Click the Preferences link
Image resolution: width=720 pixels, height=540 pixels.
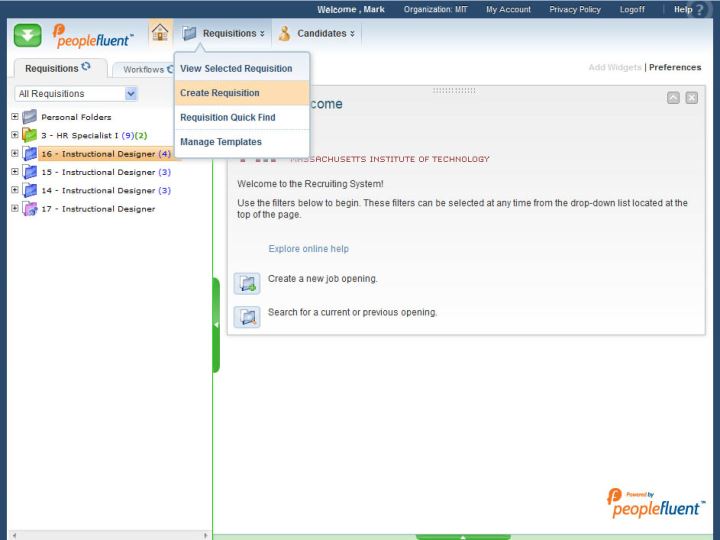click(x=675, y=68)
